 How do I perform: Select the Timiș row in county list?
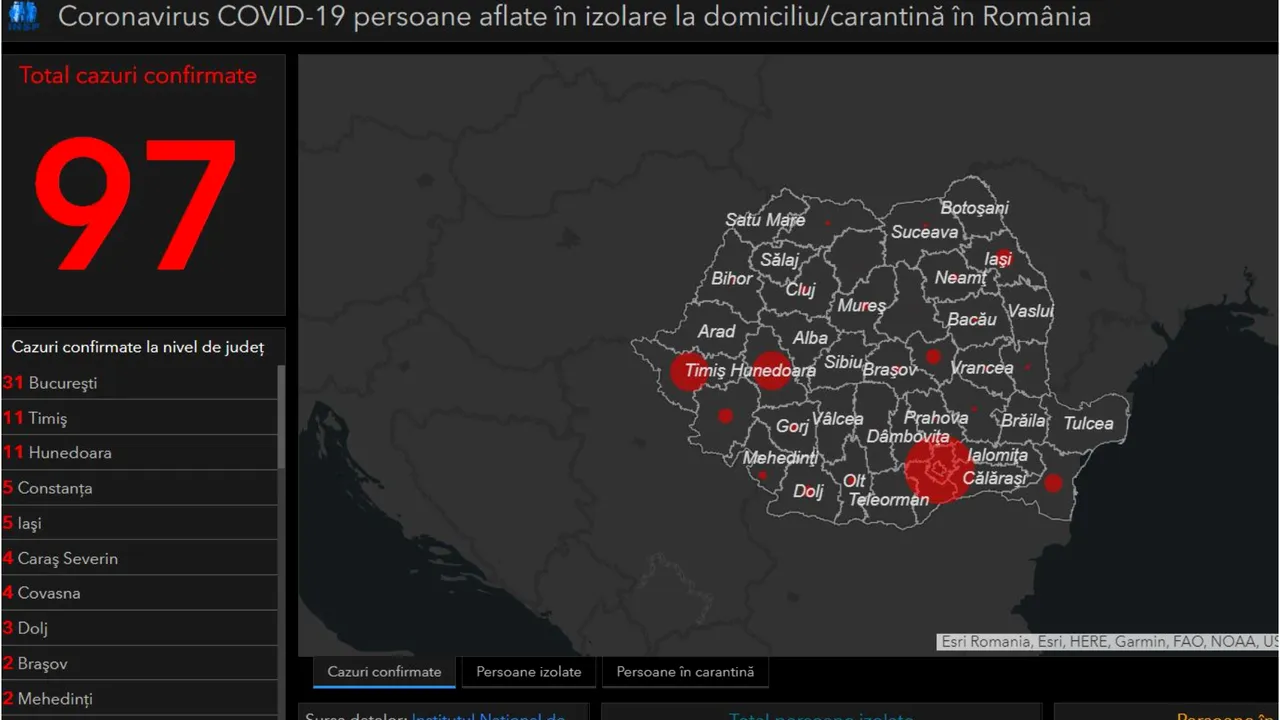point(140,418)
